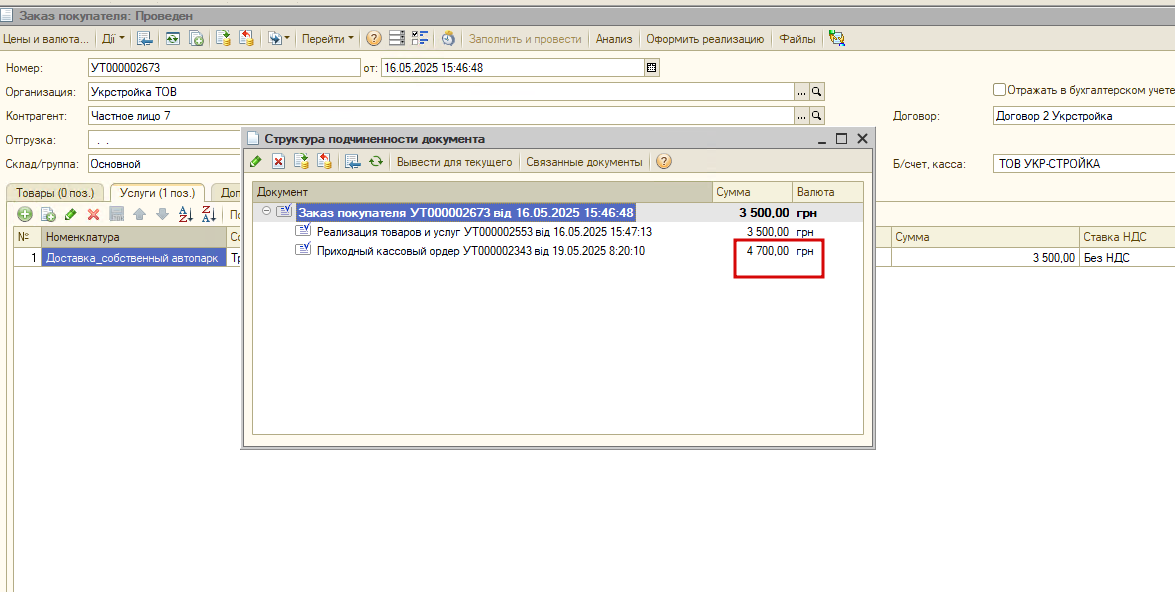1175x592 pixels.
Task: Switch to Товары (0 поз.) tab
Action: click(55, 193)
